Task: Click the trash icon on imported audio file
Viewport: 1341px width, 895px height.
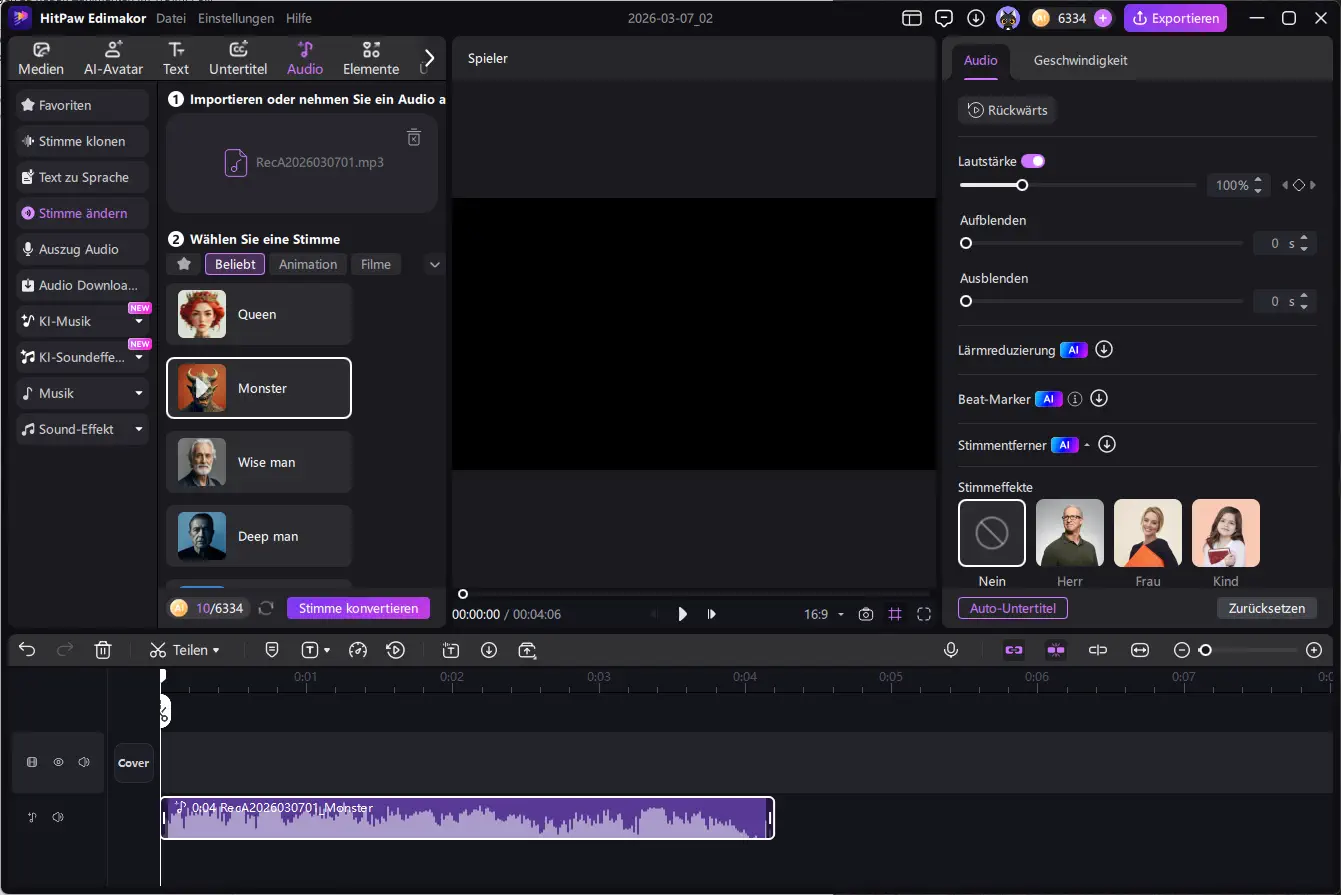Action: click(x=414, y=138)
